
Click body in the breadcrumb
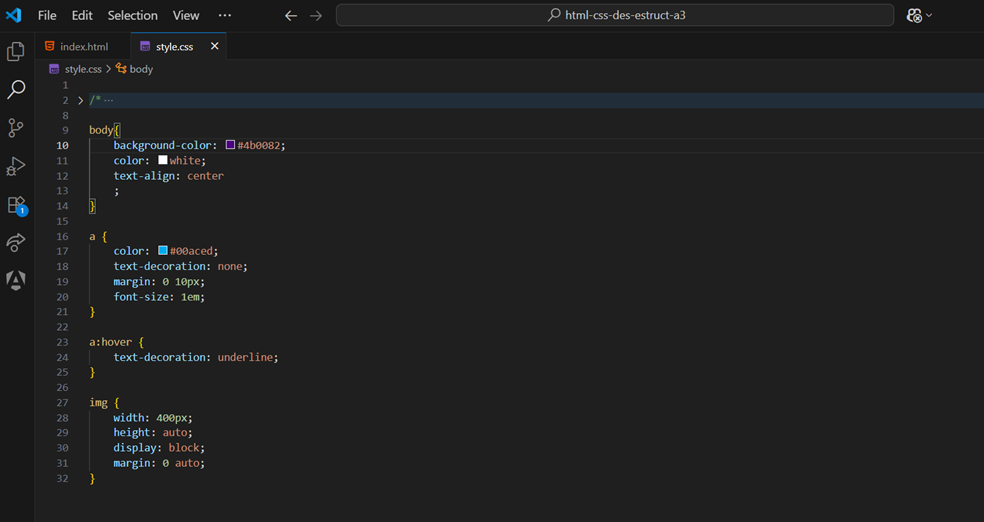point(141,69)
